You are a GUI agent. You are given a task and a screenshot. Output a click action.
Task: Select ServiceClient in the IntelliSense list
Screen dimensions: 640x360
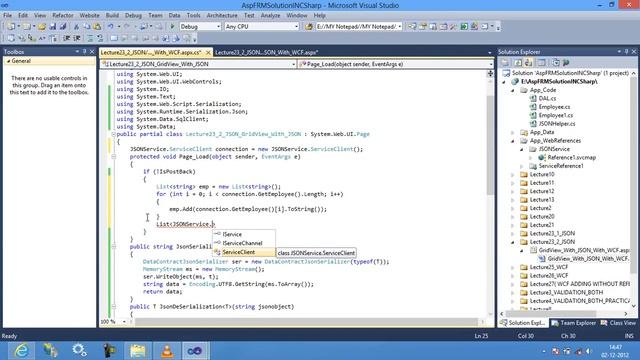coord(244,252)
